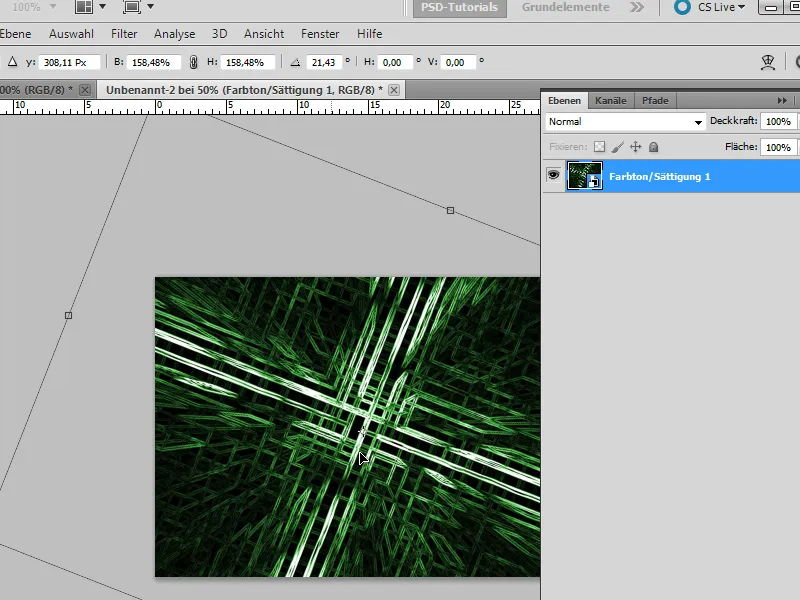The image size is (800, 600).
Task: Toggle the maintain aspect ratio chain link
Action: click(x=193, y=62)
